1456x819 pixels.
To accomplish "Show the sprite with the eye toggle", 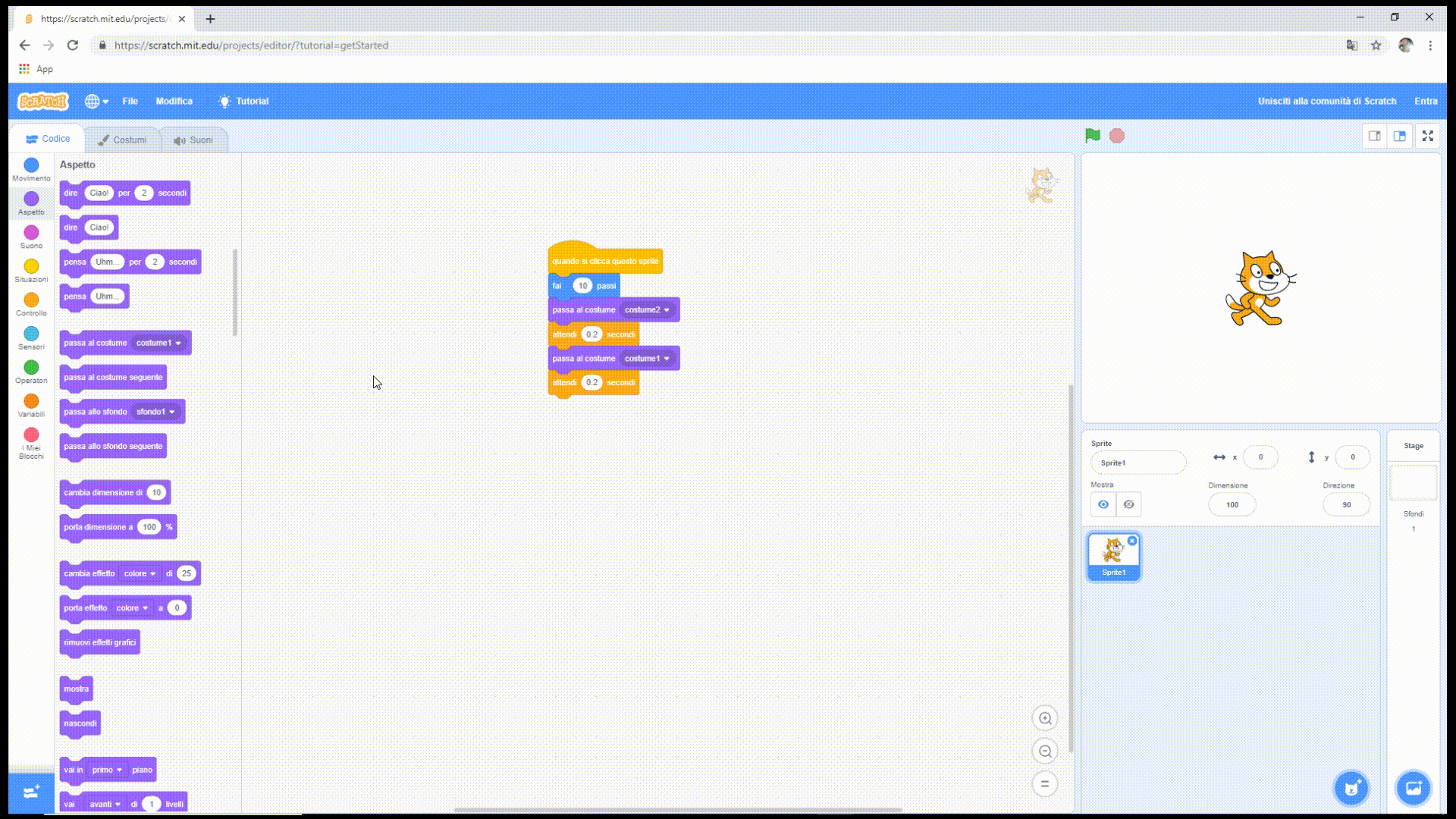I will [1103, 504].
